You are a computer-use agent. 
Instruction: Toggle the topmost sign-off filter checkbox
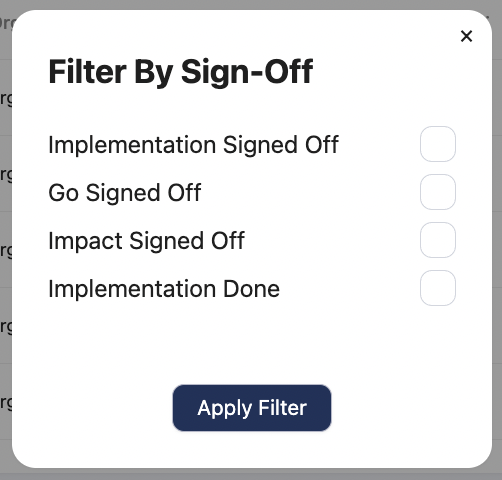pyautogui.click(x=438, y=144)
